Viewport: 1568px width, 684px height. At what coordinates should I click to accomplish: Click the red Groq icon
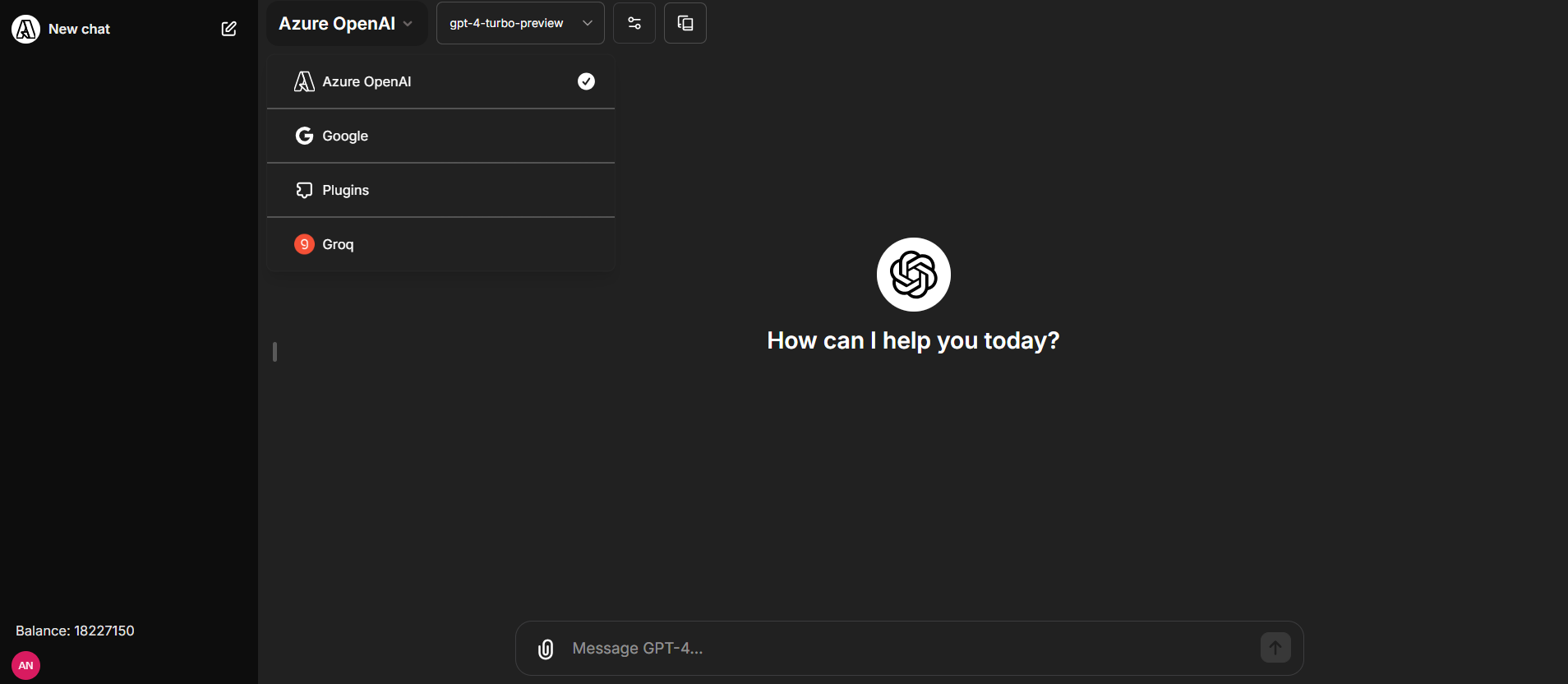pos(304,244)
